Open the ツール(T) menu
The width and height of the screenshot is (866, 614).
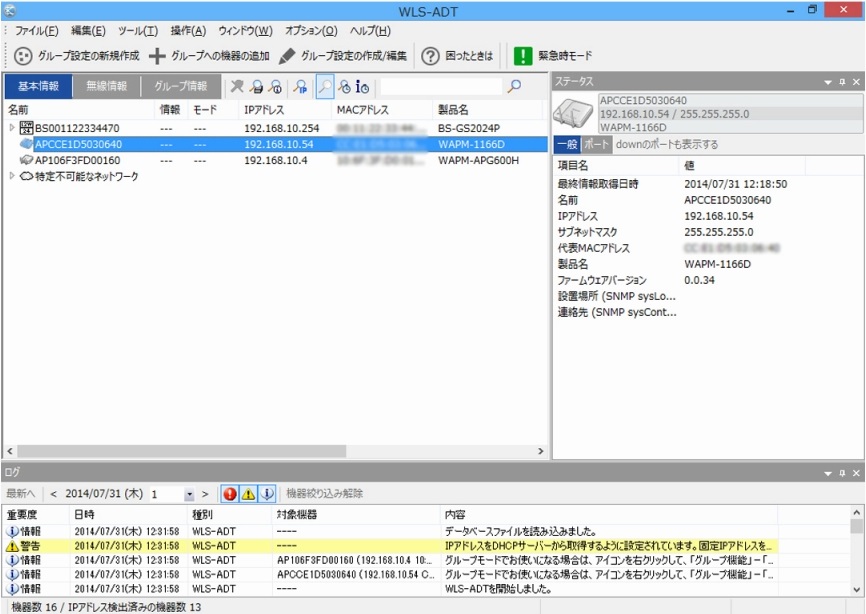click(x=138, y=31)
